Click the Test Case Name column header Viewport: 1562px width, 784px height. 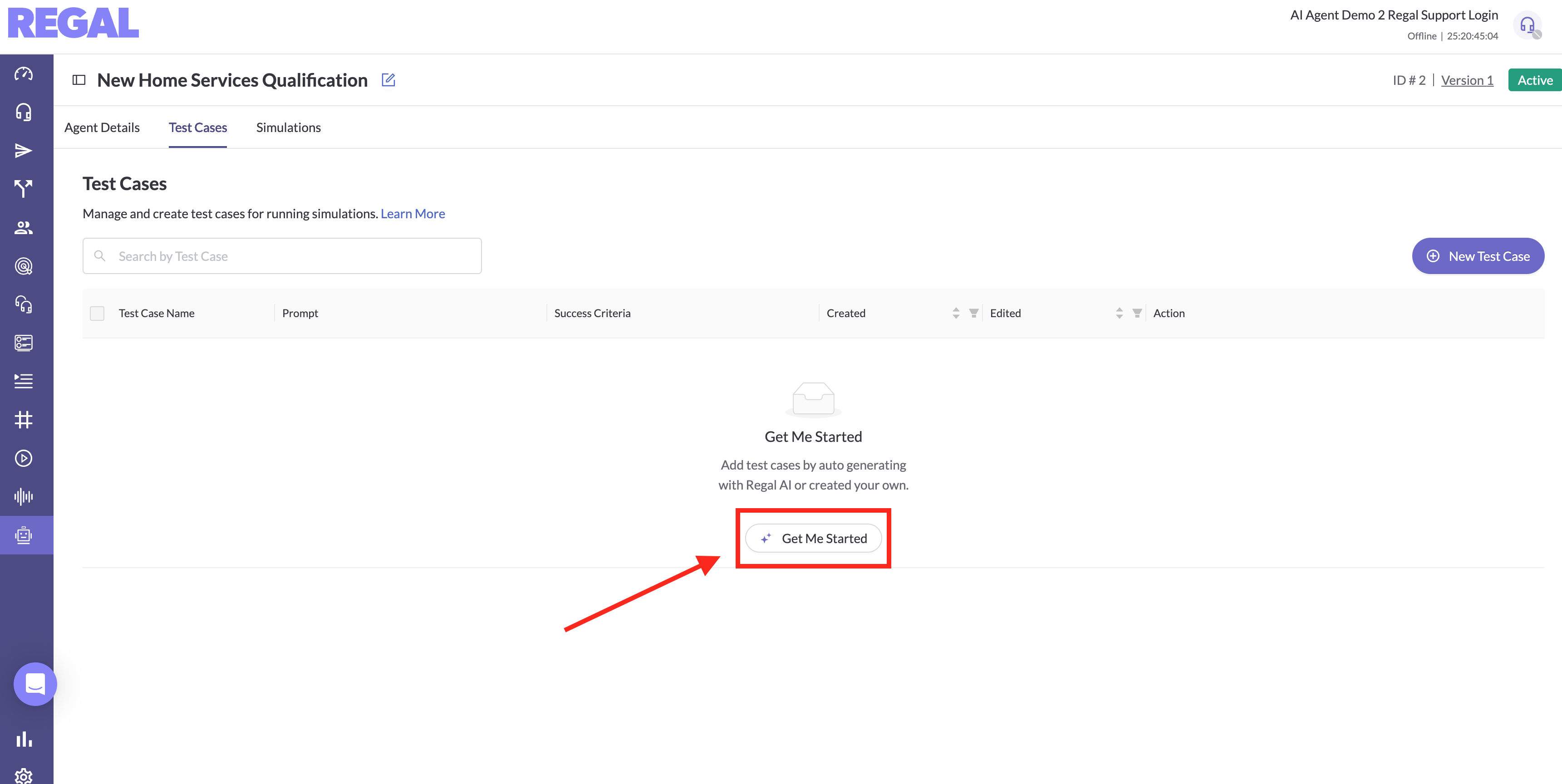pyautogui.click(x=157, y=313)
